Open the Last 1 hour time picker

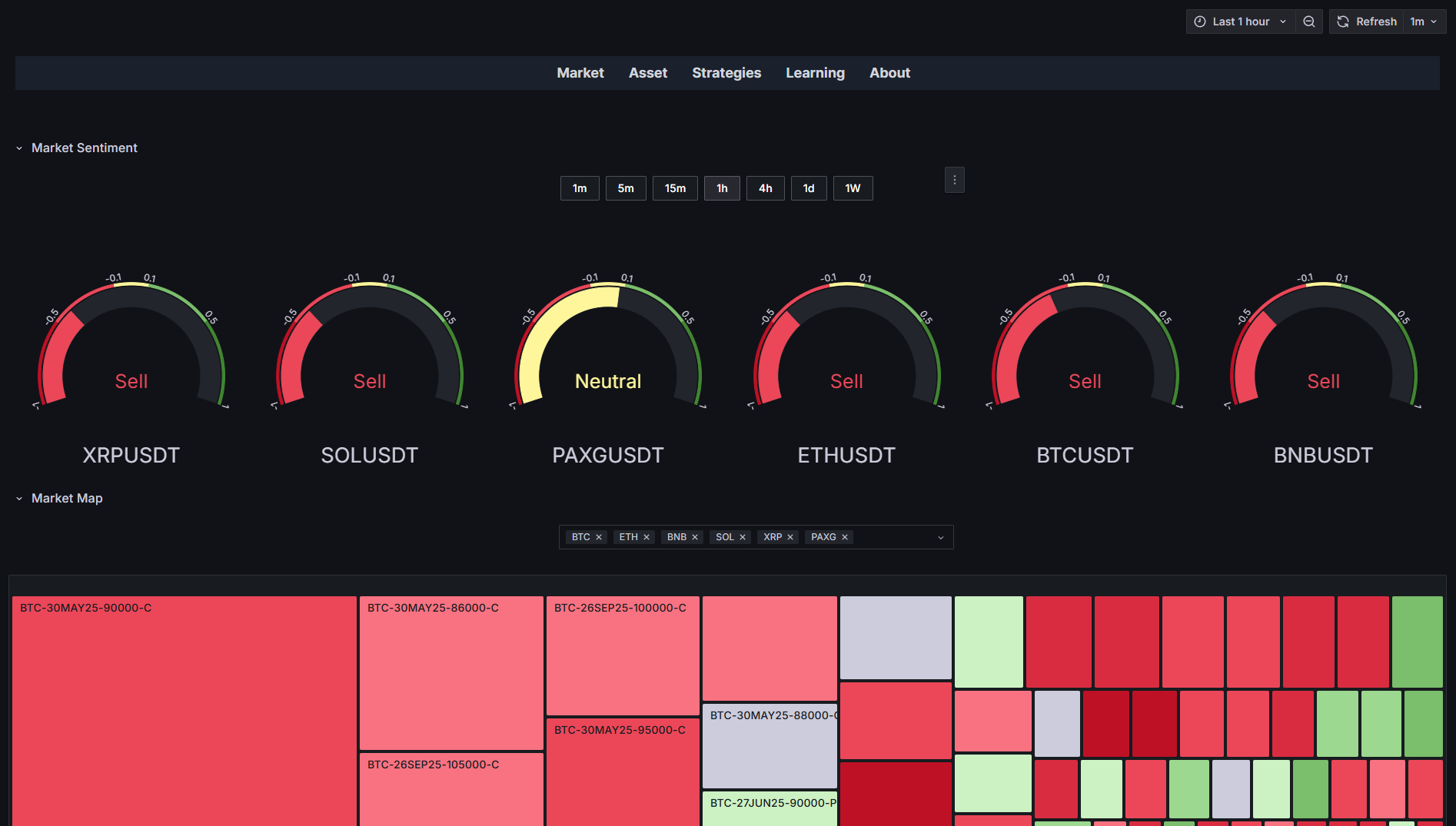[1240, 22]
